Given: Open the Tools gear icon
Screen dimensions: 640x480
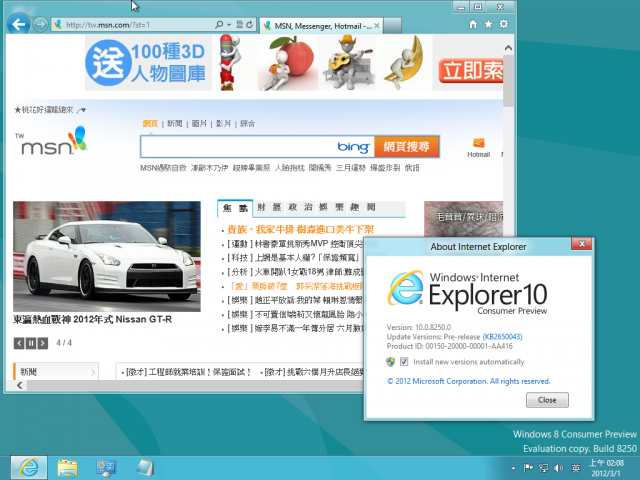Looking at the screenshot, I should (x=504, y=24).
